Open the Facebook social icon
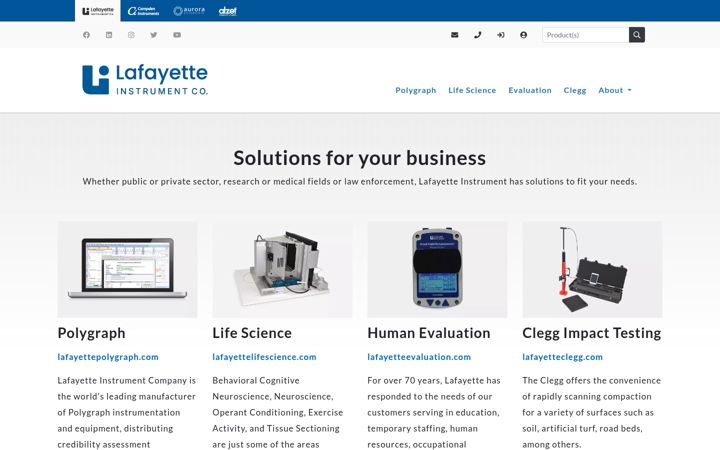This screenshot has width=720, height=450. [x=86, y=35]
